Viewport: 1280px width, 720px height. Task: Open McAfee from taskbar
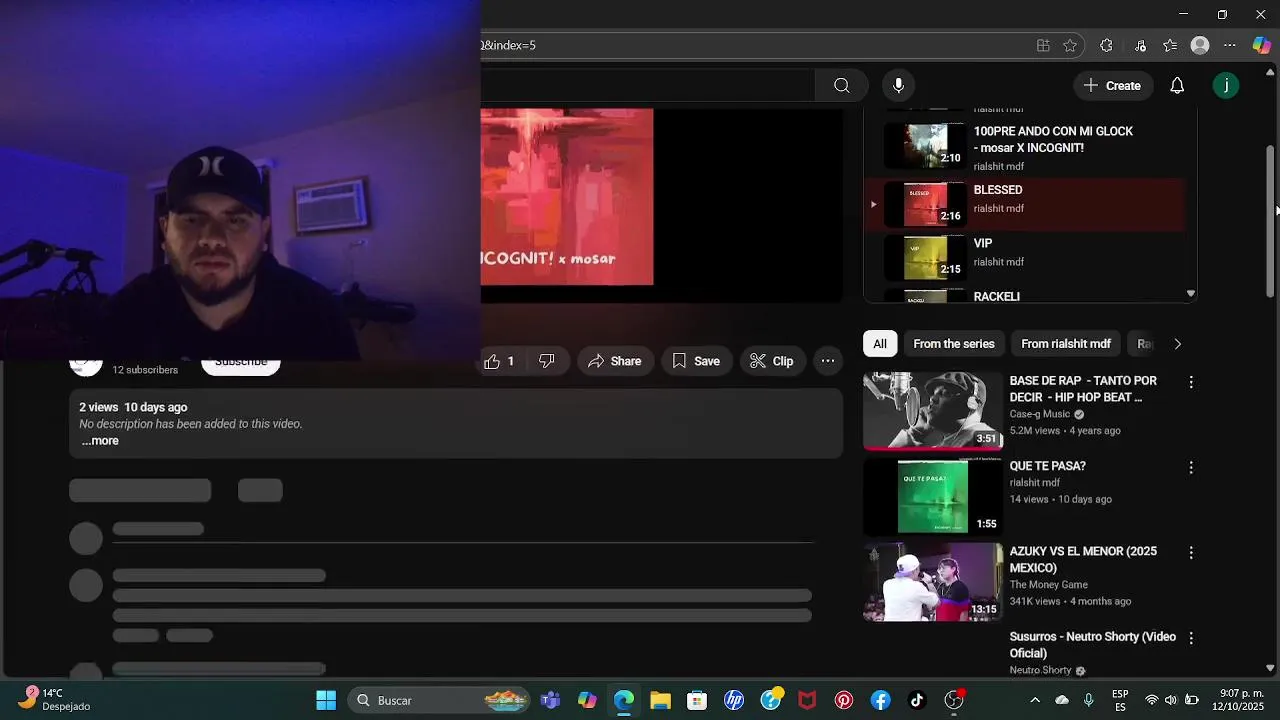[807, 700]
